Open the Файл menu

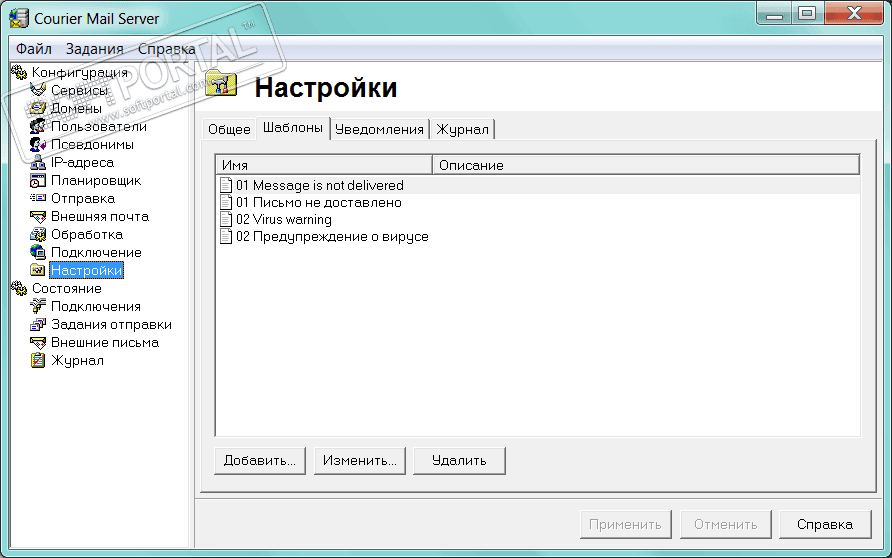(x=34, y=49)
